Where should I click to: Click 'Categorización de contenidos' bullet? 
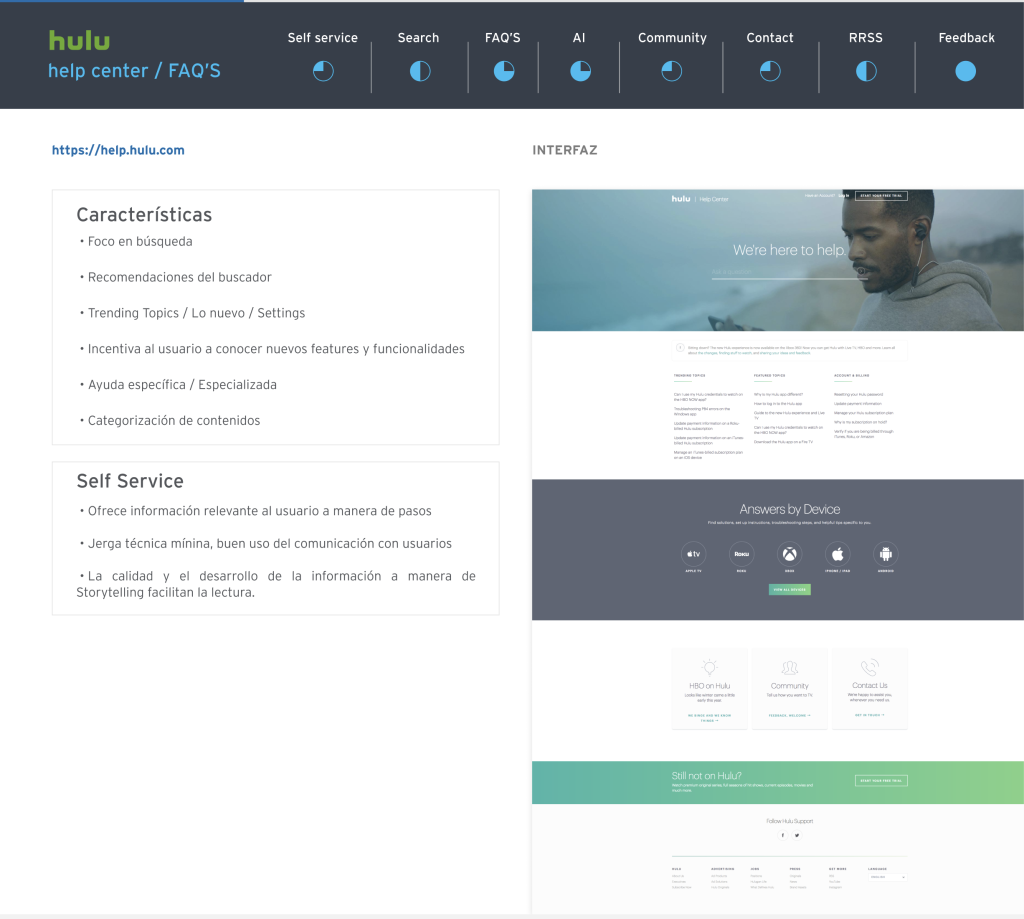pyautogui.click(x=174, y=421)
